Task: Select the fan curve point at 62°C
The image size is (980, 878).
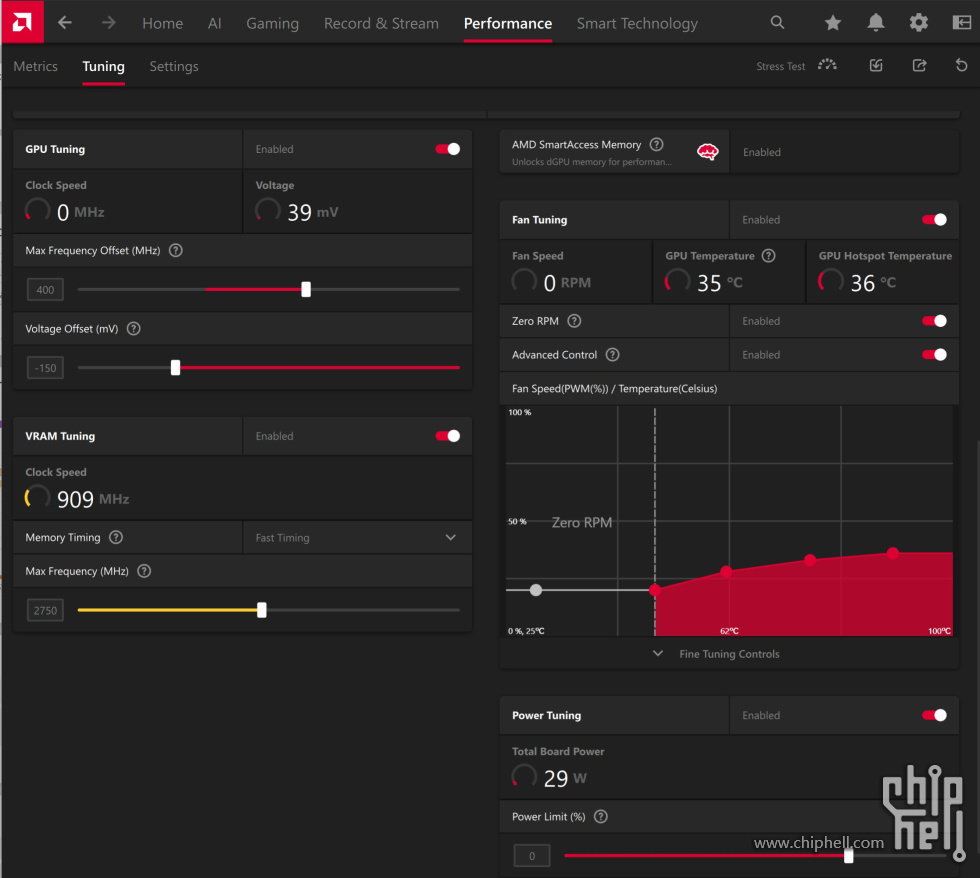Action: pos(726,571)
